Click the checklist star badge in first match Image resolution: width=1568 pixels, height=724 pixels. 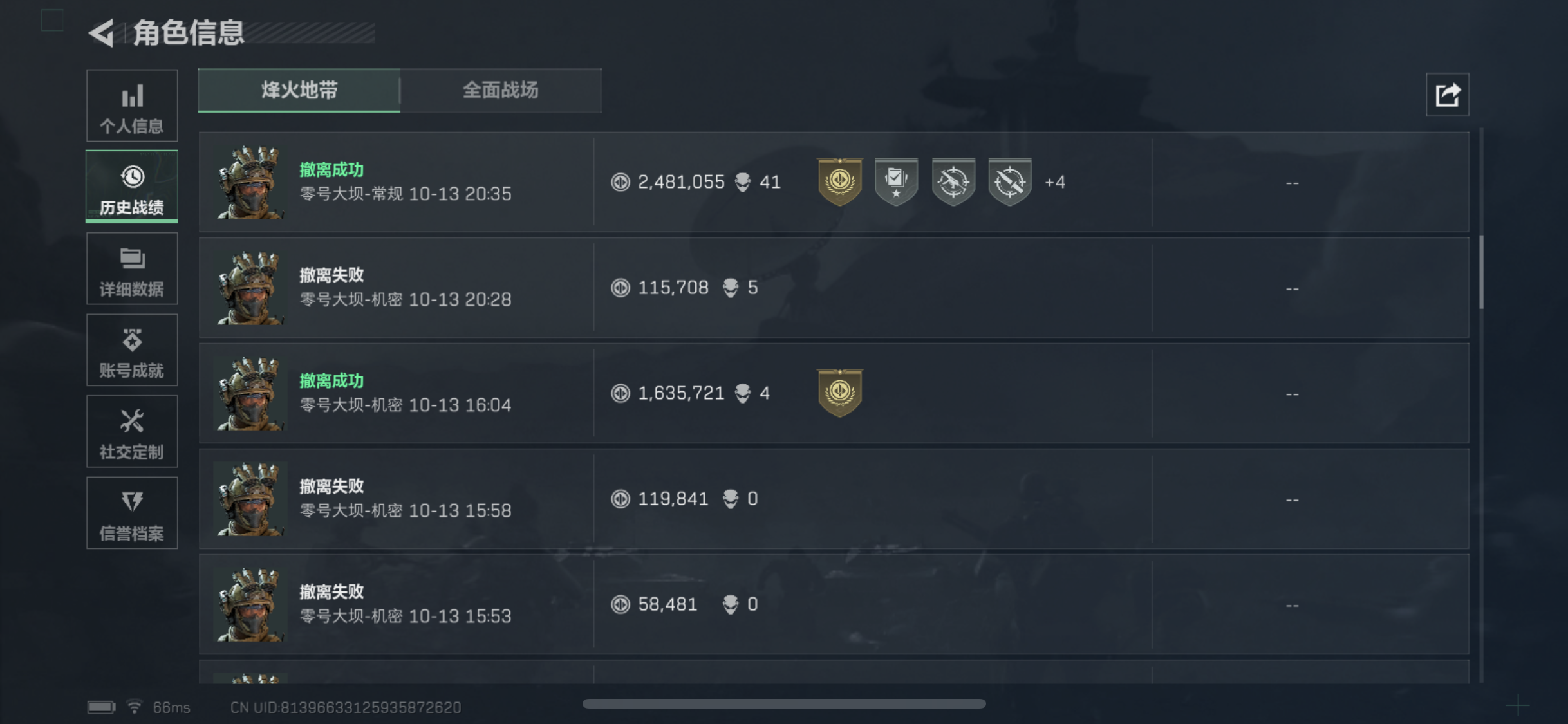[x=896, y=181]
